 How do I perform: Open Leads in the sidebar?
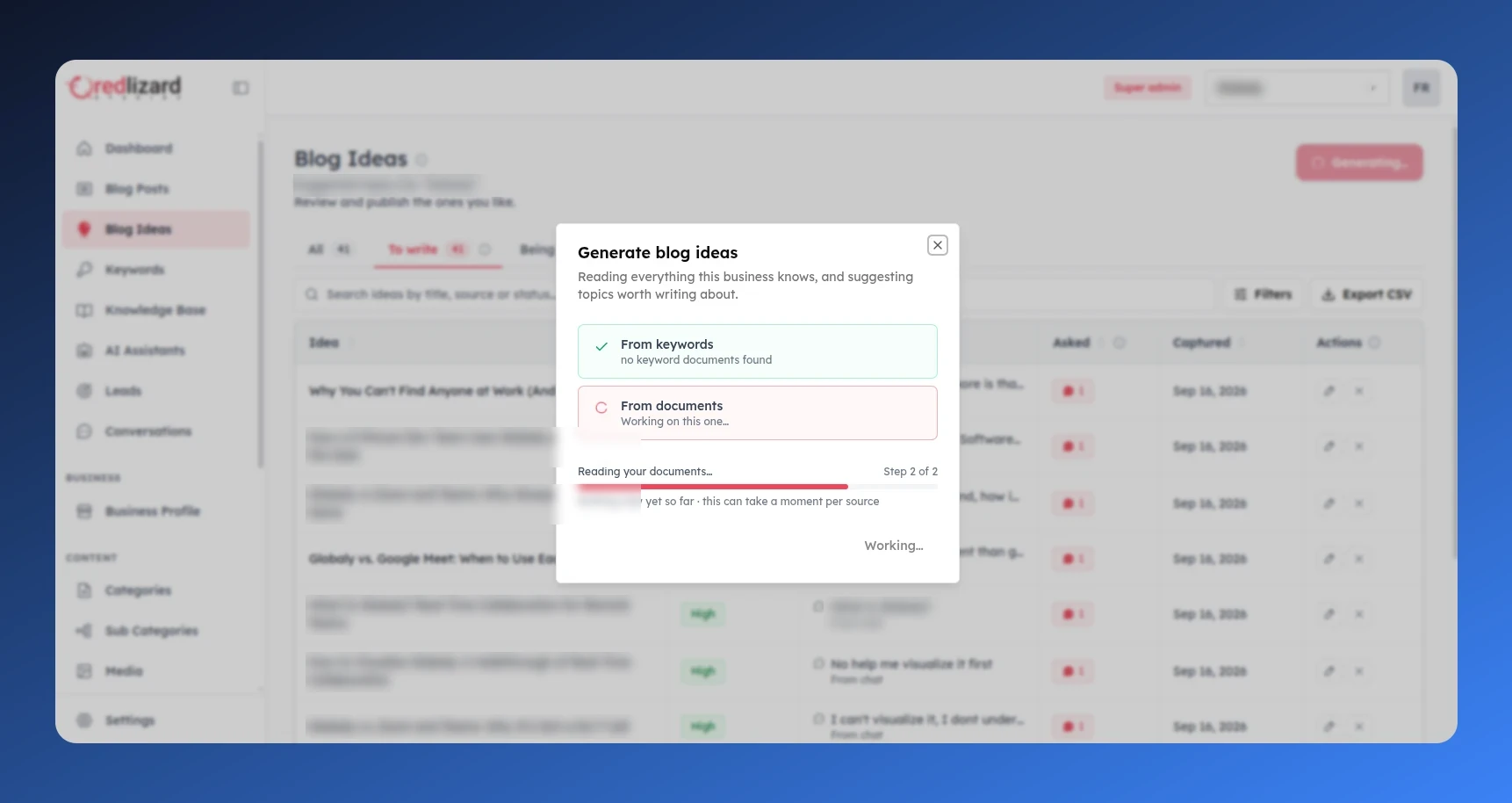[x=156, y=391]
